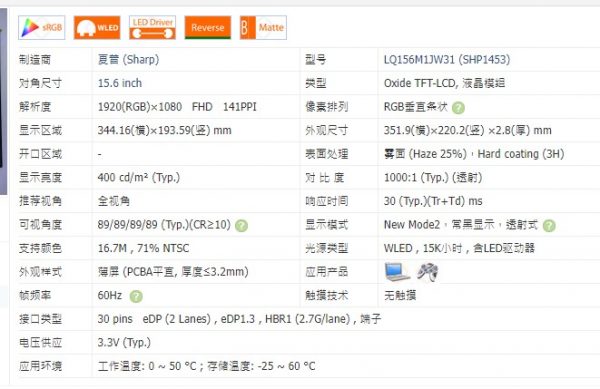Click the sRGB color gamut badge
The image size is (600, 389).
42,28
